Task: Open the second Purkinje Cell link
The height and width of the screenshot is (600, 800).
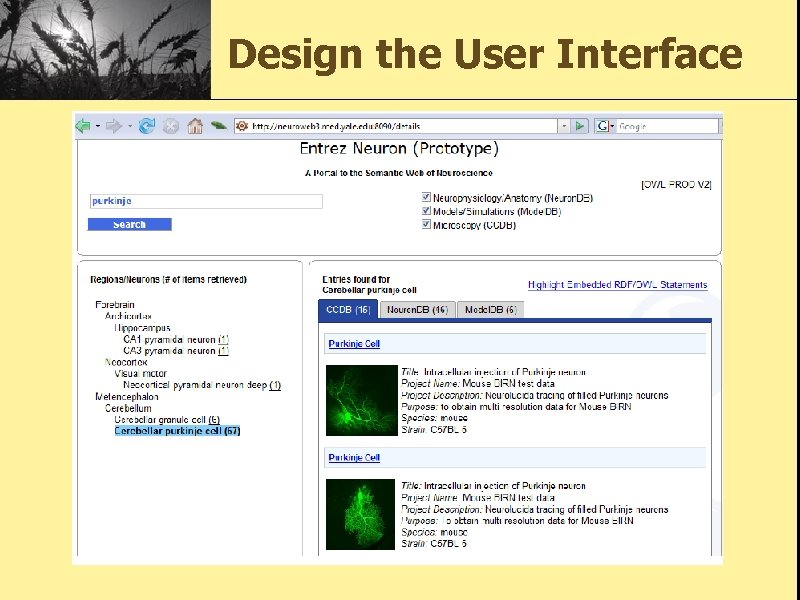Action: coord(354,458)
